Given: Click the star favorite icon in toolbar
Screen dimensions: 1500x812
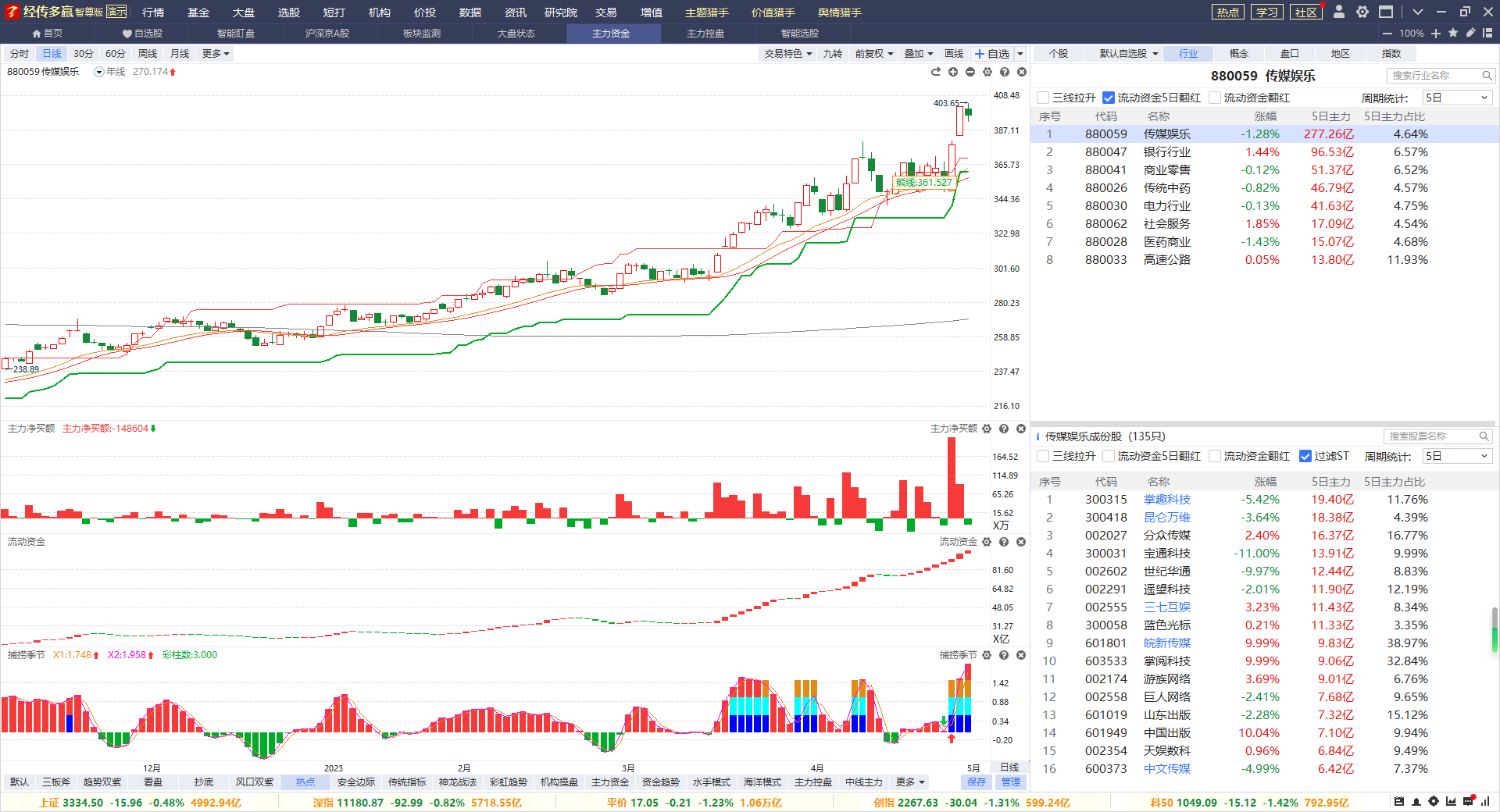Looking at the screenshot, I should pos(1453,33).
